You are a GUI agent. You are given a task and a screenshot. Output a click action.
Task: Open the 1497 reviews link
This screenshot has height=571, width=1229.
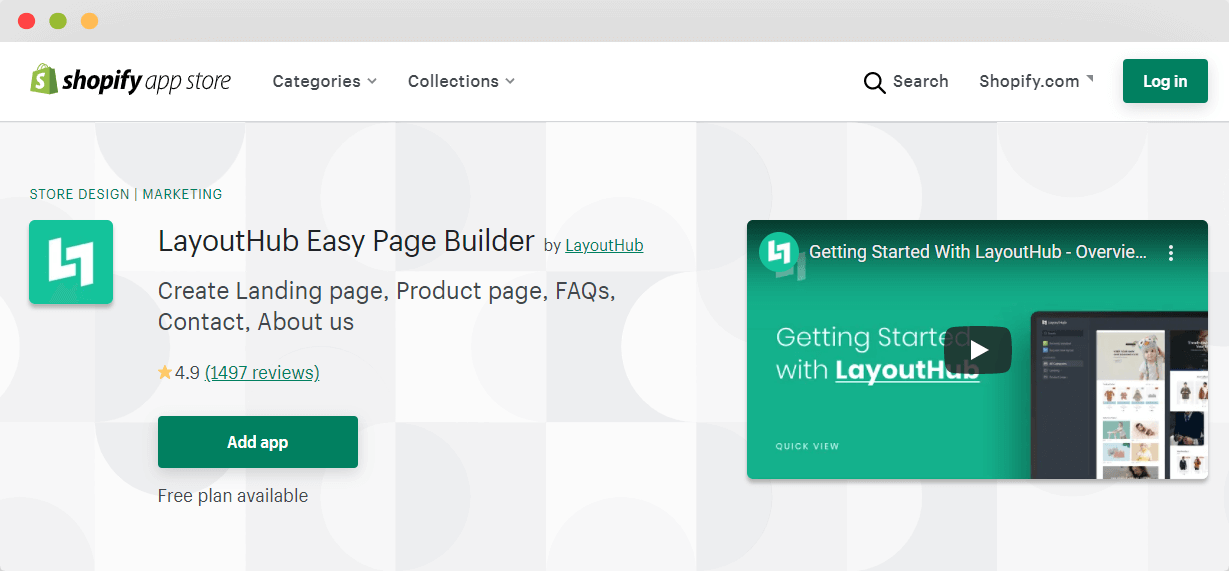click(262, 373)
